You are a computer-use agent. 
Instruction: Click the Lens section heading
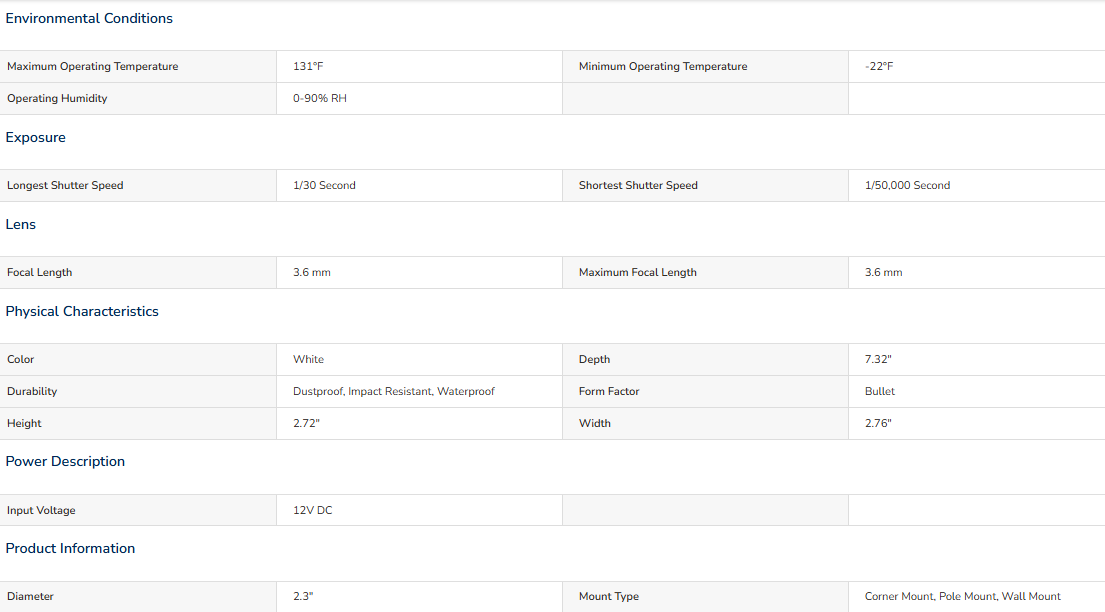click(21, 224)
